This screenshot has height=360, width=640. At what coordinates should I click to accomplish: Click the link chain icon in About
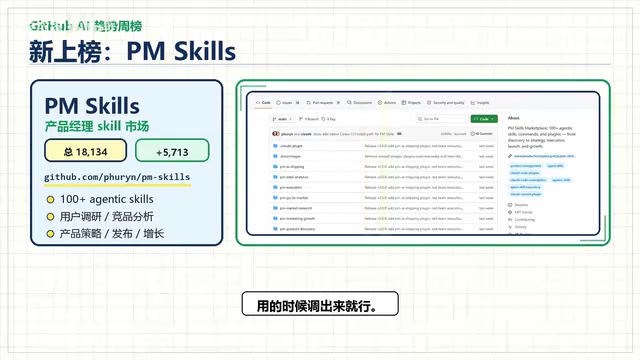510,156
